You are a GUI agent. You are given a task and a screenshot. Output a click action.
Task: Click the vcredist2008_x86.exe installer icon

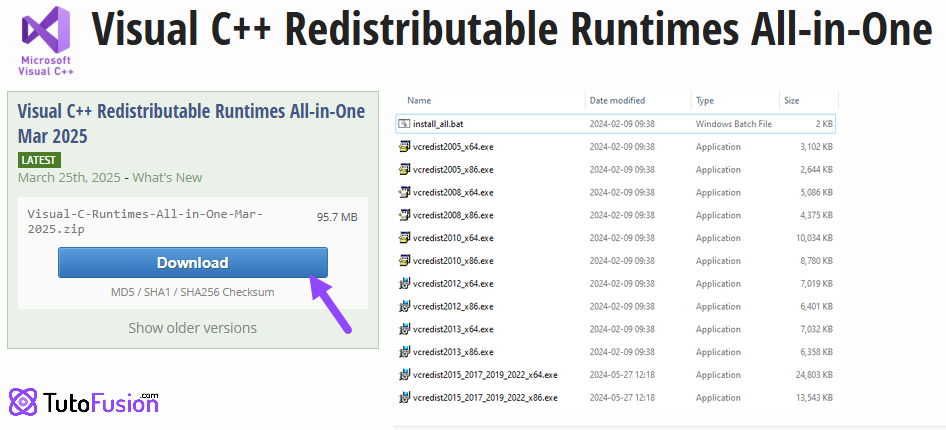(404, 215)
